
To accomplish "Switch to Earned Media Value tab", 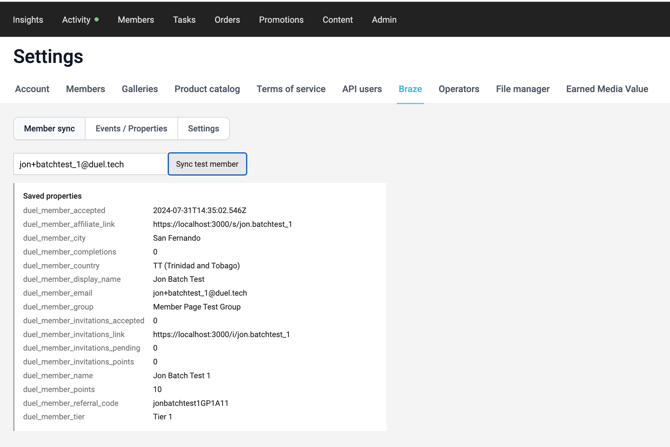I will [607, 89].
